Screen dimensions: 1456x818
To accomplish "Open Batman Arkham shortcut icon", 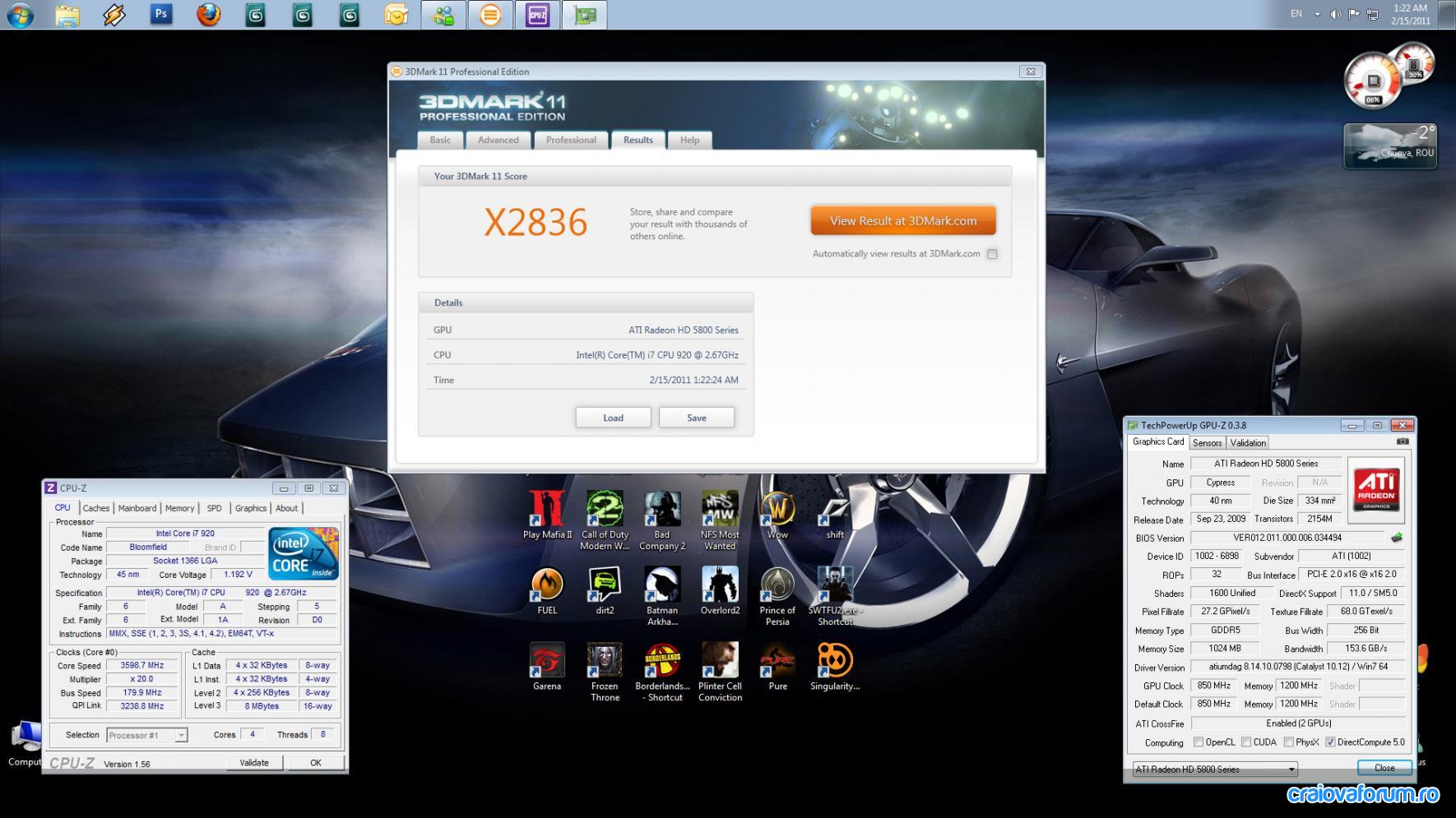I will click(662, 596).
